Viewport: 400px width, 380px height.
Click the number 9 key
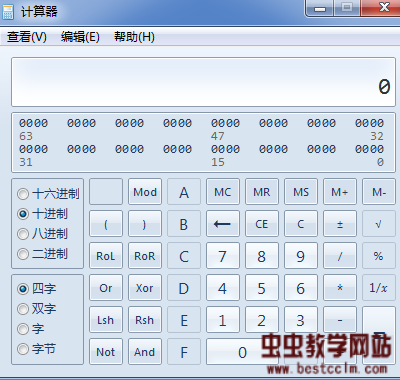[301, 256]
